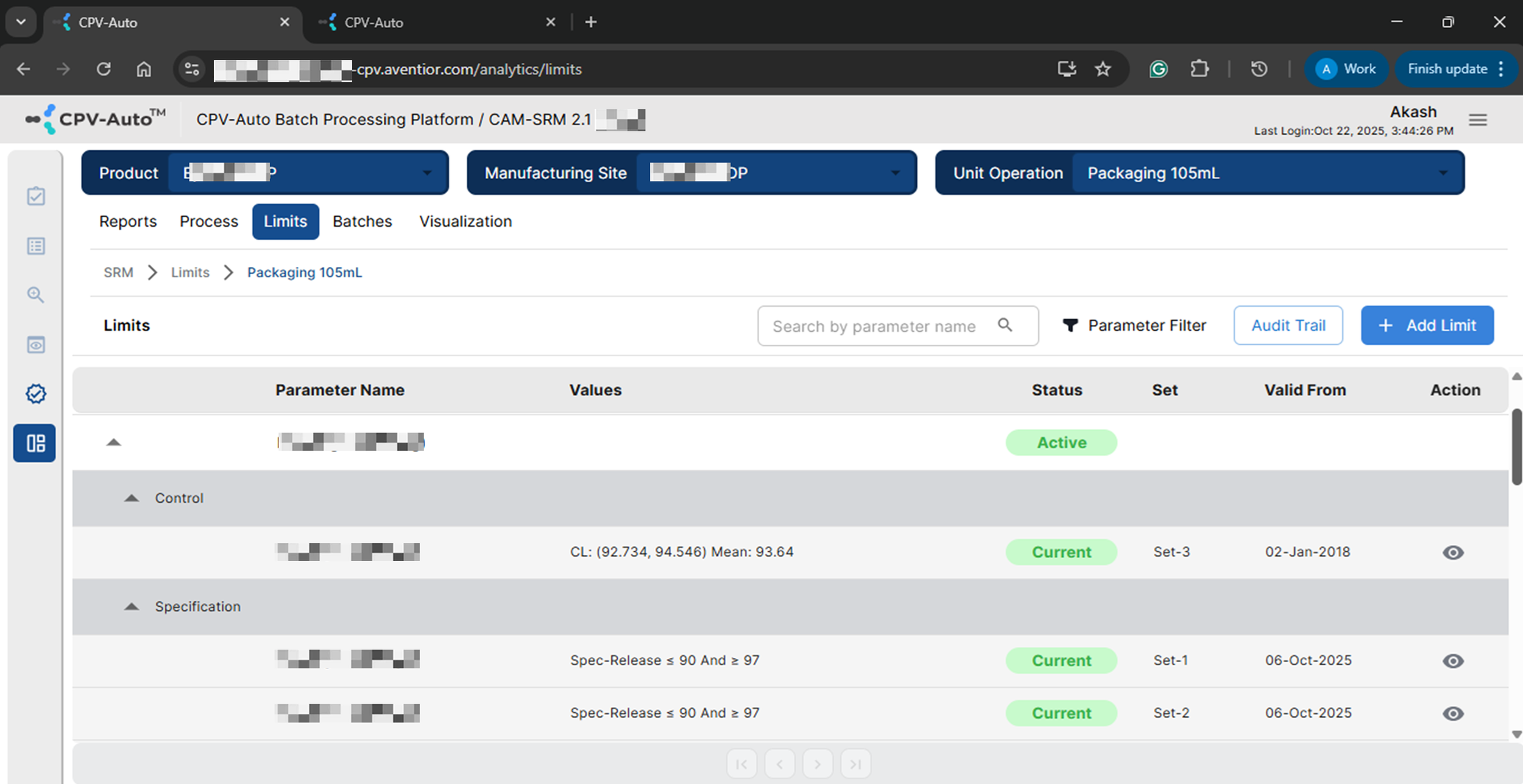Select the magnifier search icon in sidebar

click(35, 295)
